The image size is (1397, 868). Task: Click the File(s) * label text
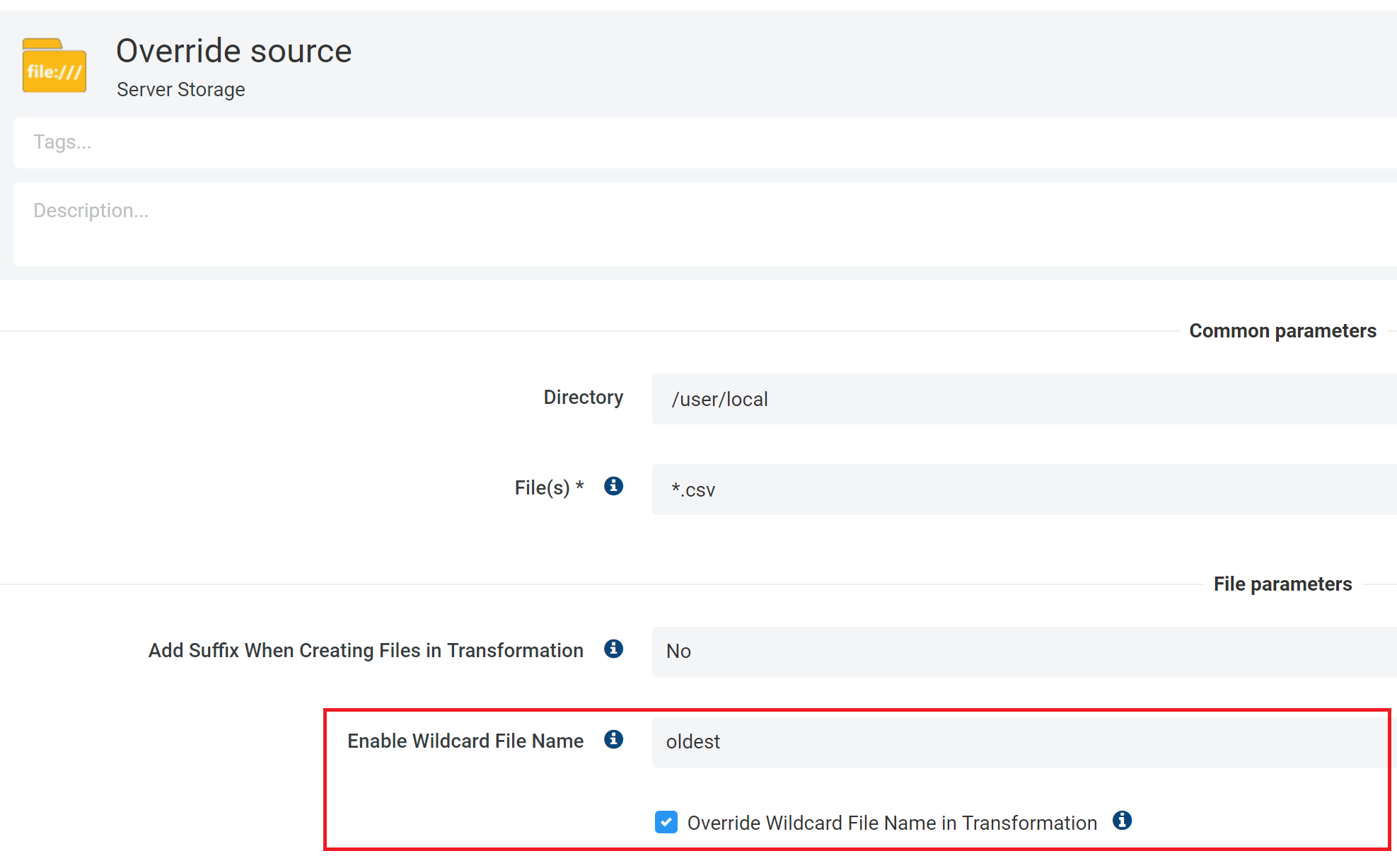549,488
